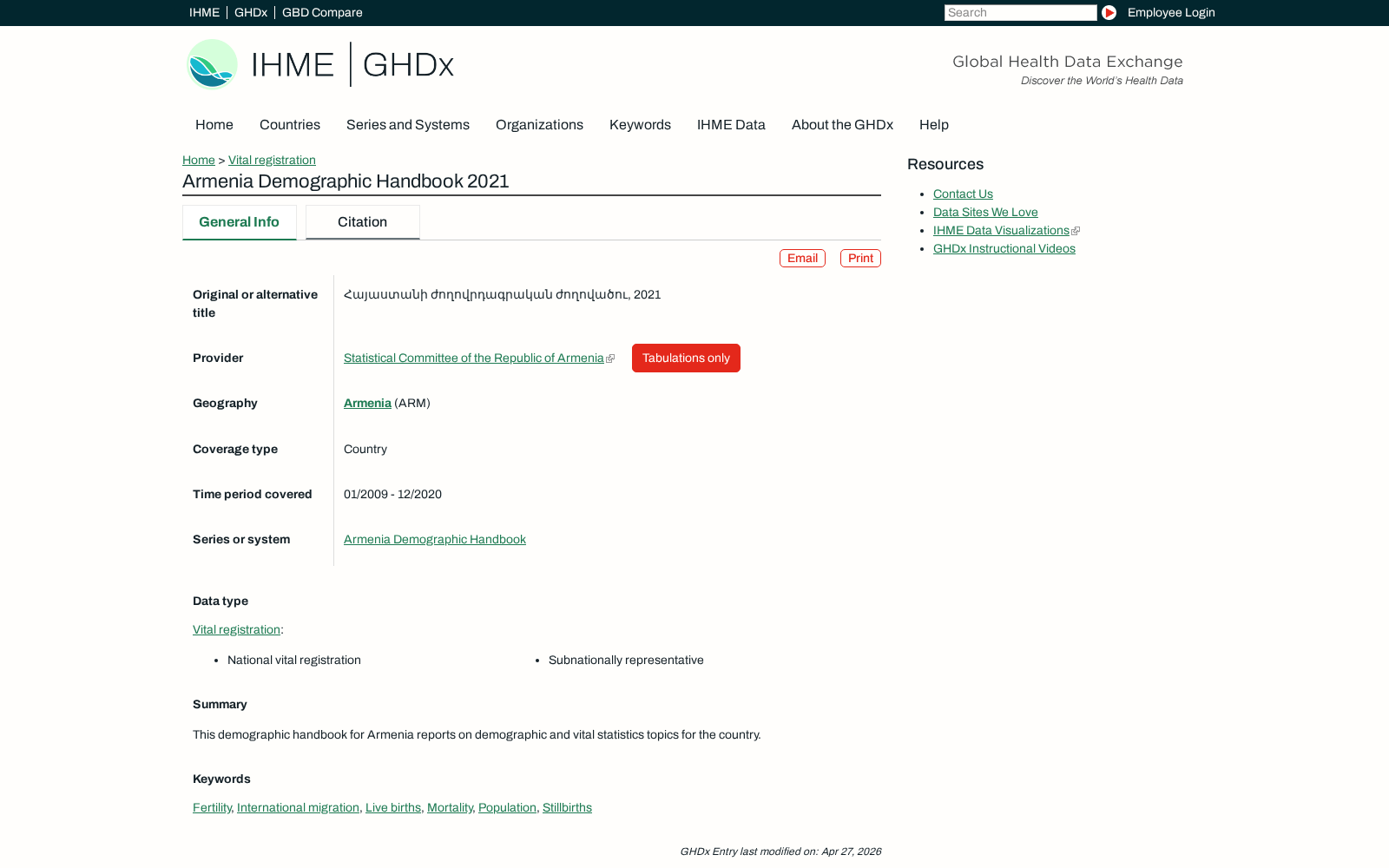Focus the Search input field
Viewport: 1389px width, 868px height.
click(1020, 12)
